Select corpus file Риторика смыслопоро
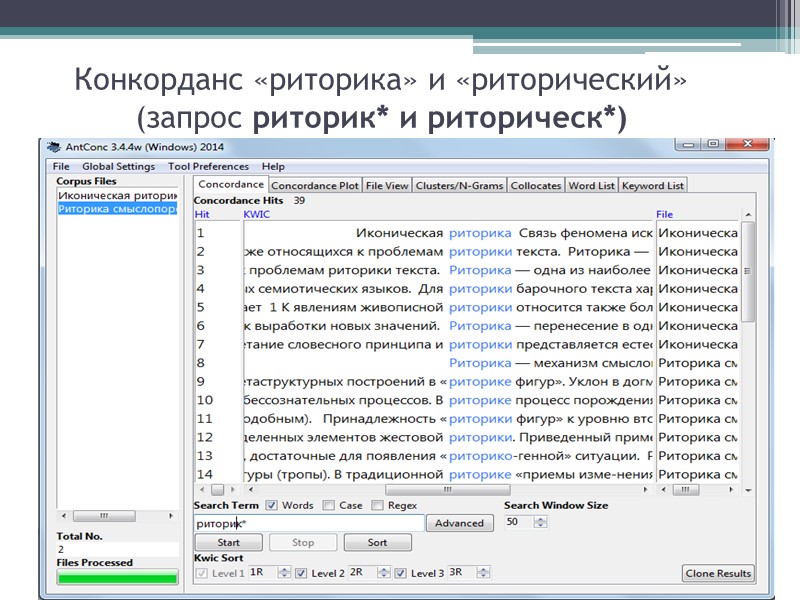 click(x=117, y=209)
